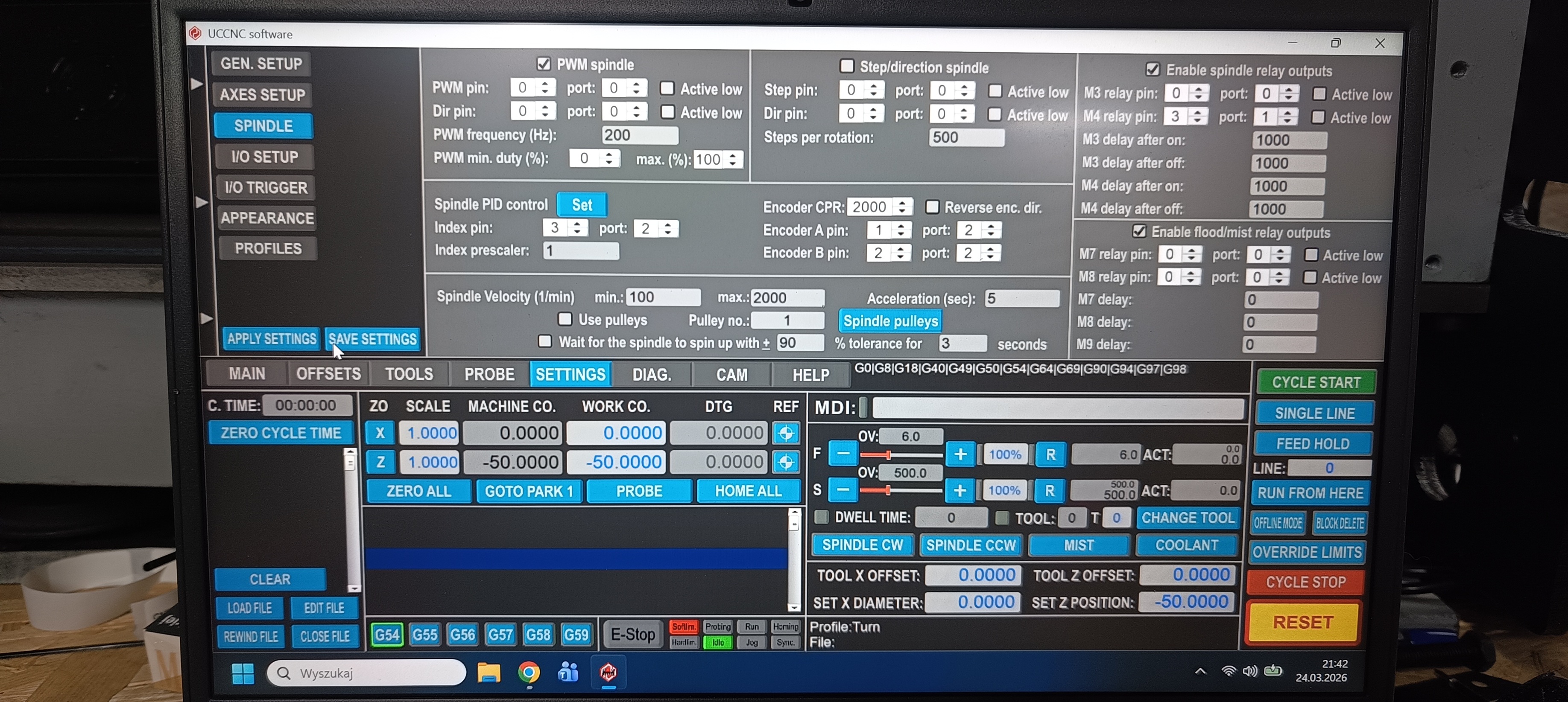The image size is (1568, 702).
Task: Adjust M4 relay pin spinner
Action: point(1197,116)
